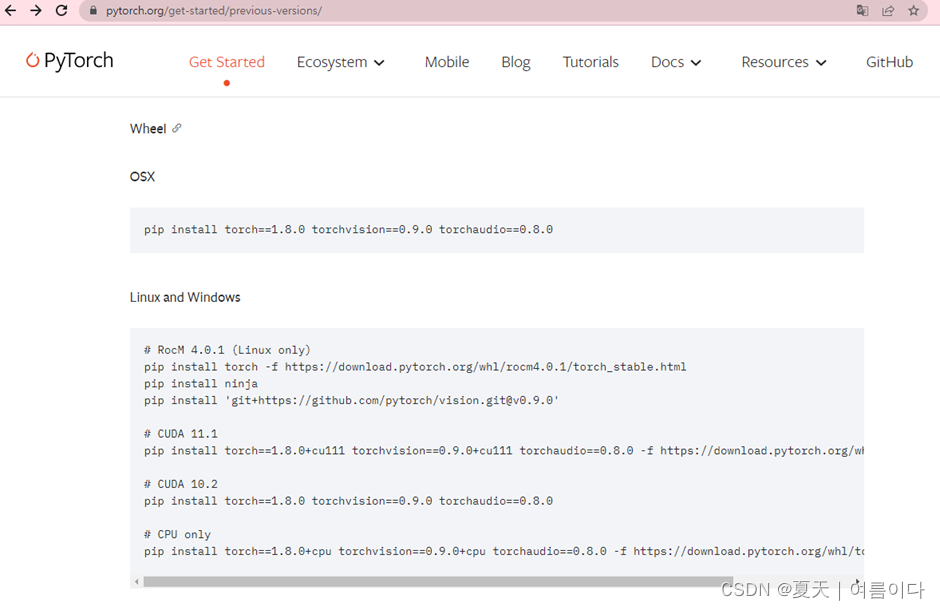Viewport: 940px width, 610px height.
Task: Click the 'Linux and Windows' heading
Action: click(185, 297)
